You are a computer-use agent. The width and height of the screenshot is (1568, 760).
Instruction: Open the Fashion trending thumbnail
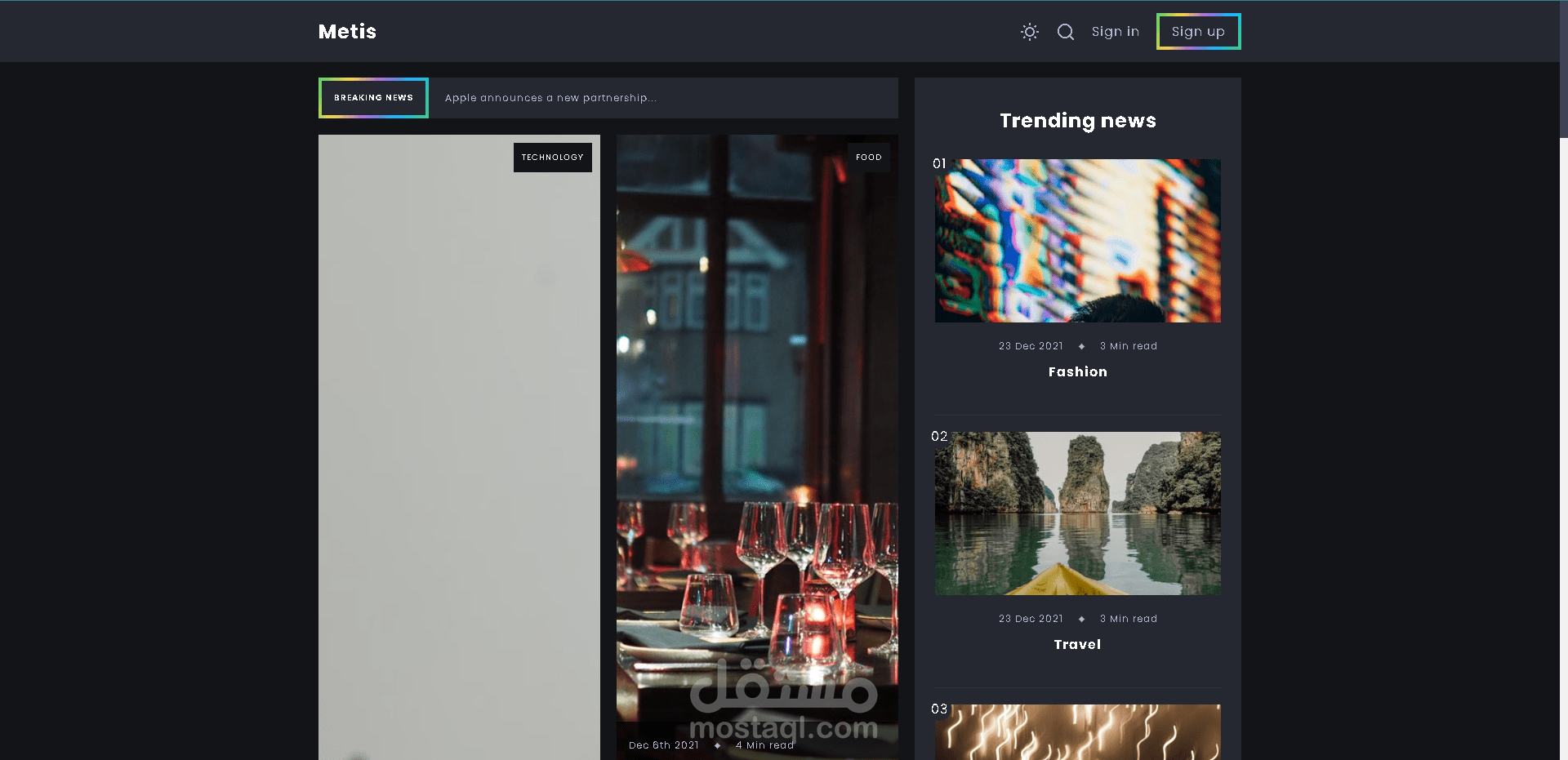pos(1078,241)
